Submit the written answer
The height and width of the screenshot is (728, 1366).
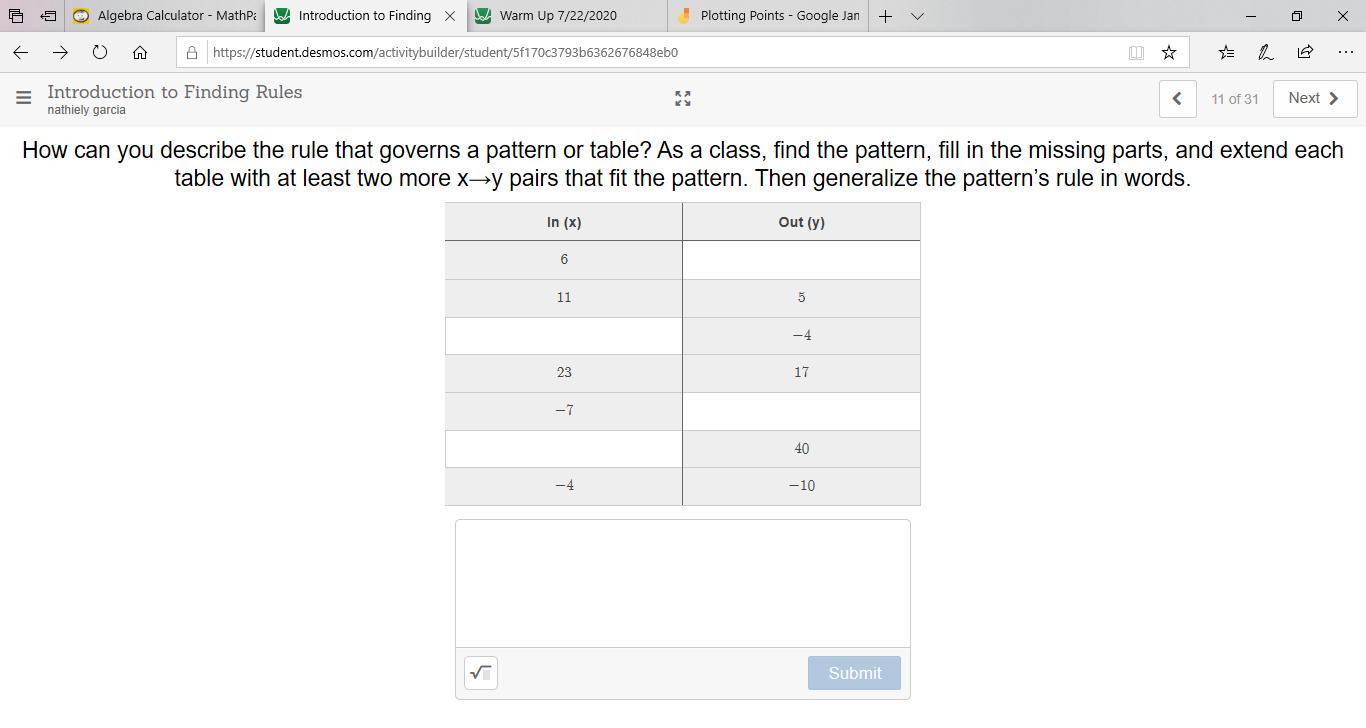coord(854,673)
